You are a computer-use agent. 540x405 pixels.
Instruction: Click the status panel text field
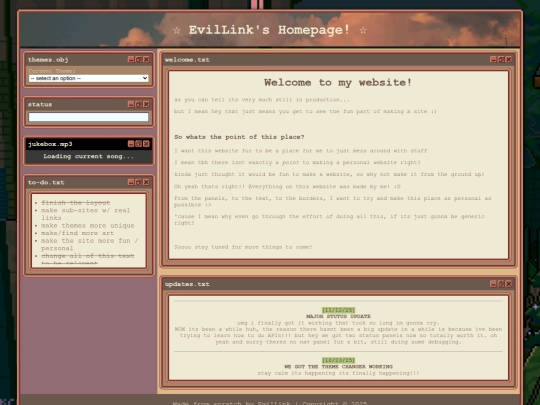(x=89, y=117)
